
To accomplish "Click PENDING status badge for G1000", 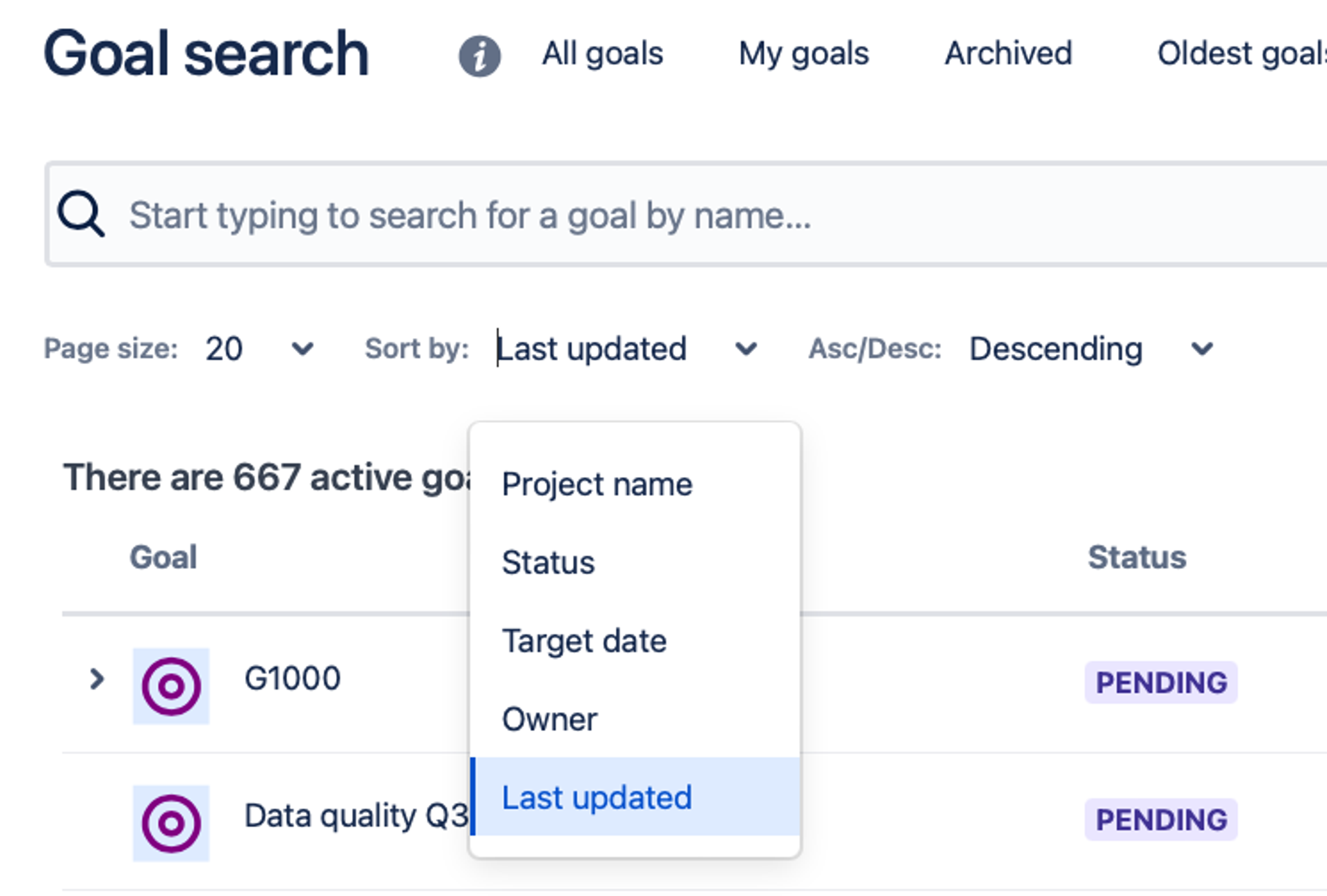I will (x=1161, y=682).
